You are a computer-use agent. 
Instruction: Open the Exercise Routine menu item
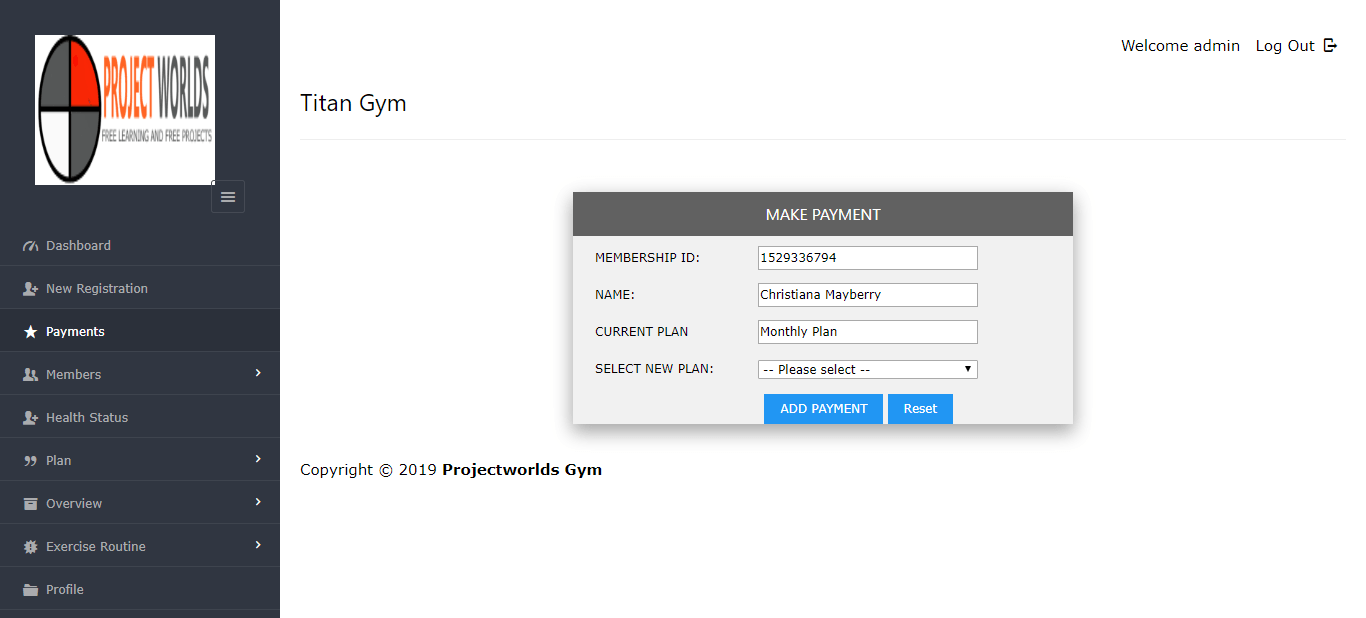(x=96, y=547)
